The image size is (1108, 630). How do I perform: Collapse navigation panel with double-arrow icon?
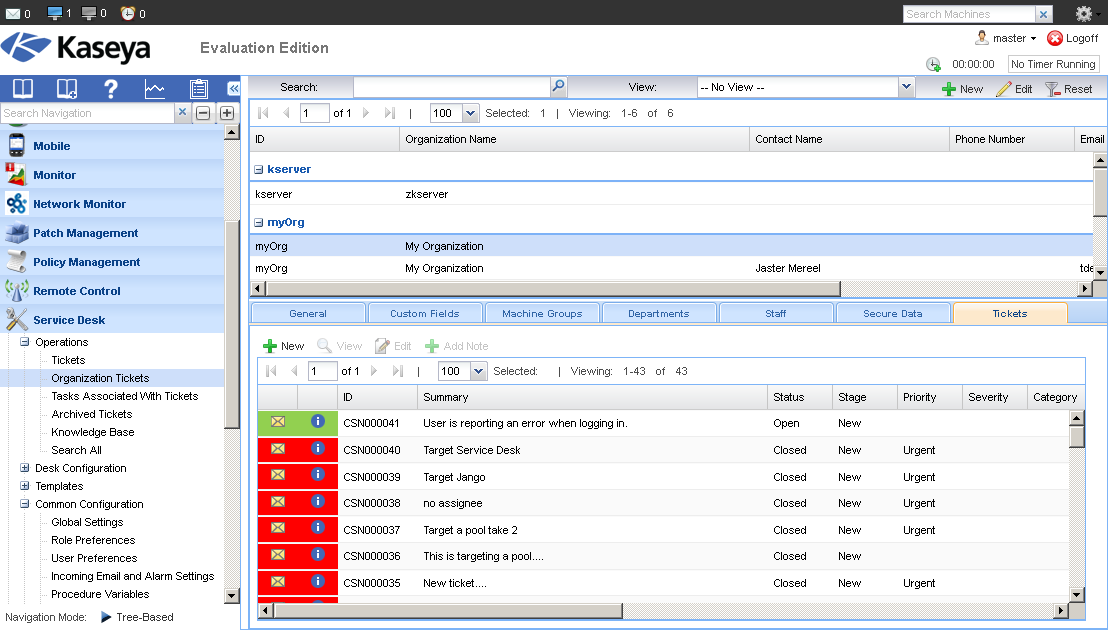(233, 88)
